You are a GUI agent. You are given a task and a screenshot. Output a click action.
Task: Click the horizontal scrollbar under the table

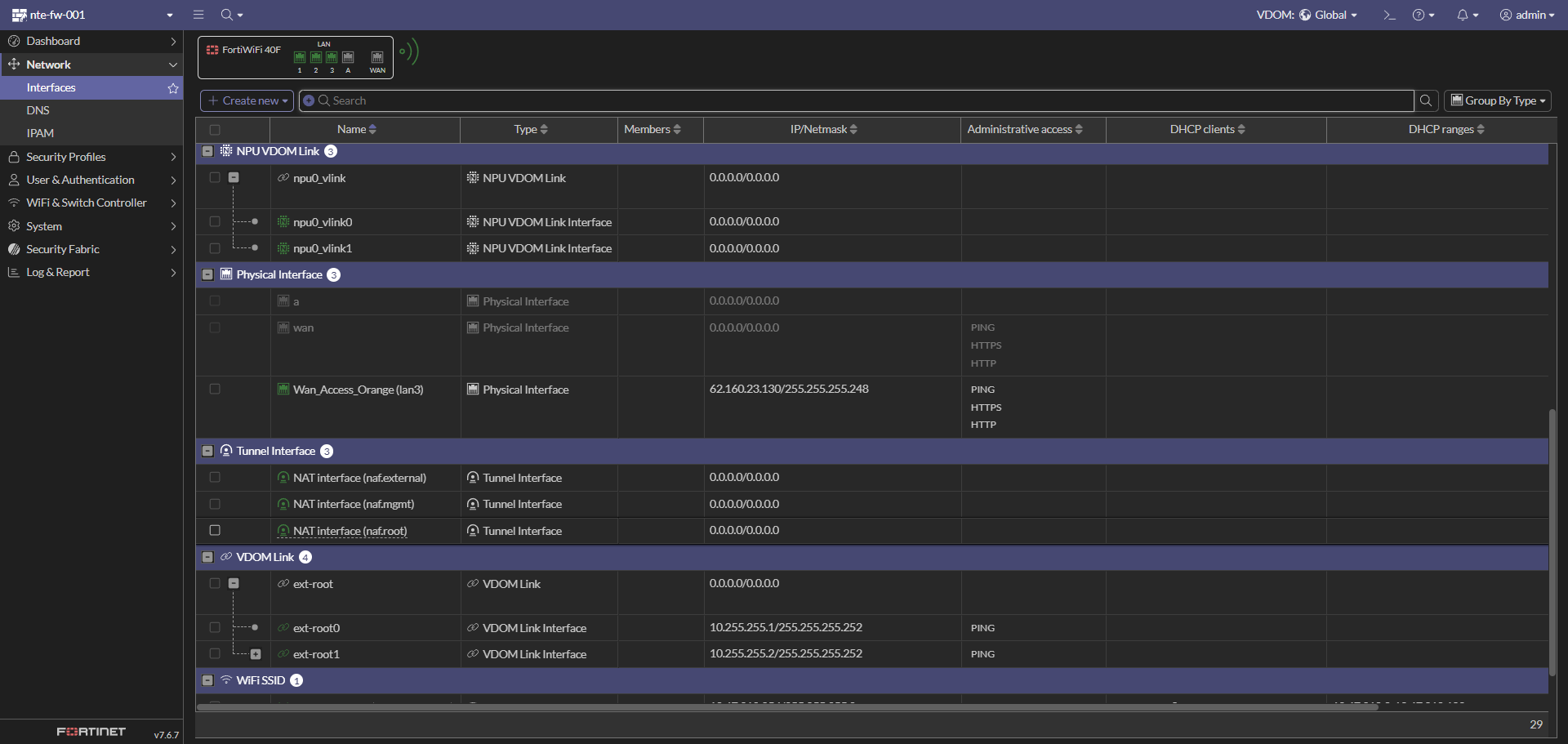[x=787, y=707]
